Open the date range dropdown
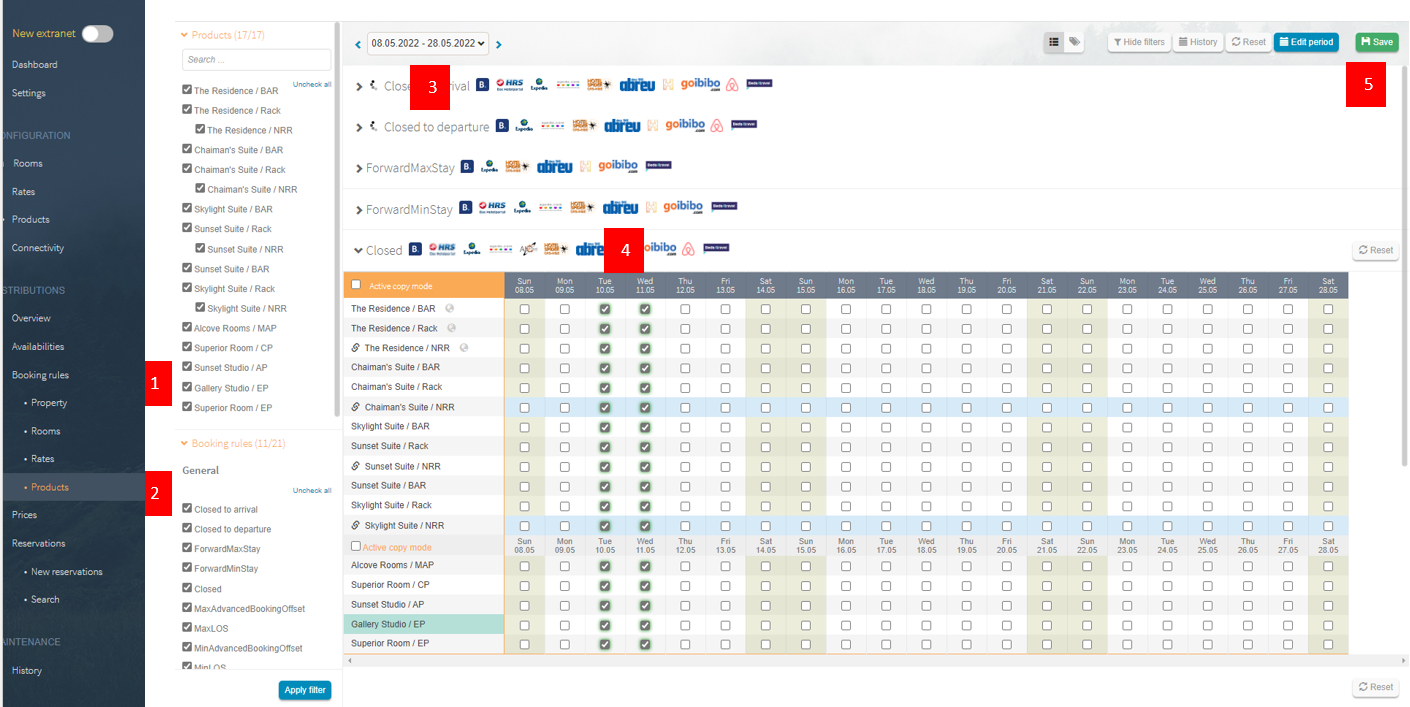Screen dimensions: 1410x707 (x=427, y=43)
